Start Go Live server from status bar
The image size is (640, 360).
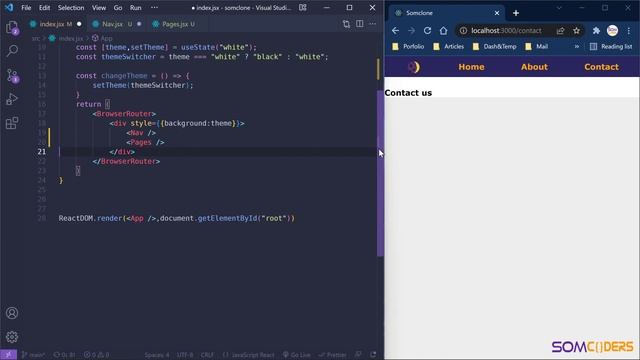(297, 355)
